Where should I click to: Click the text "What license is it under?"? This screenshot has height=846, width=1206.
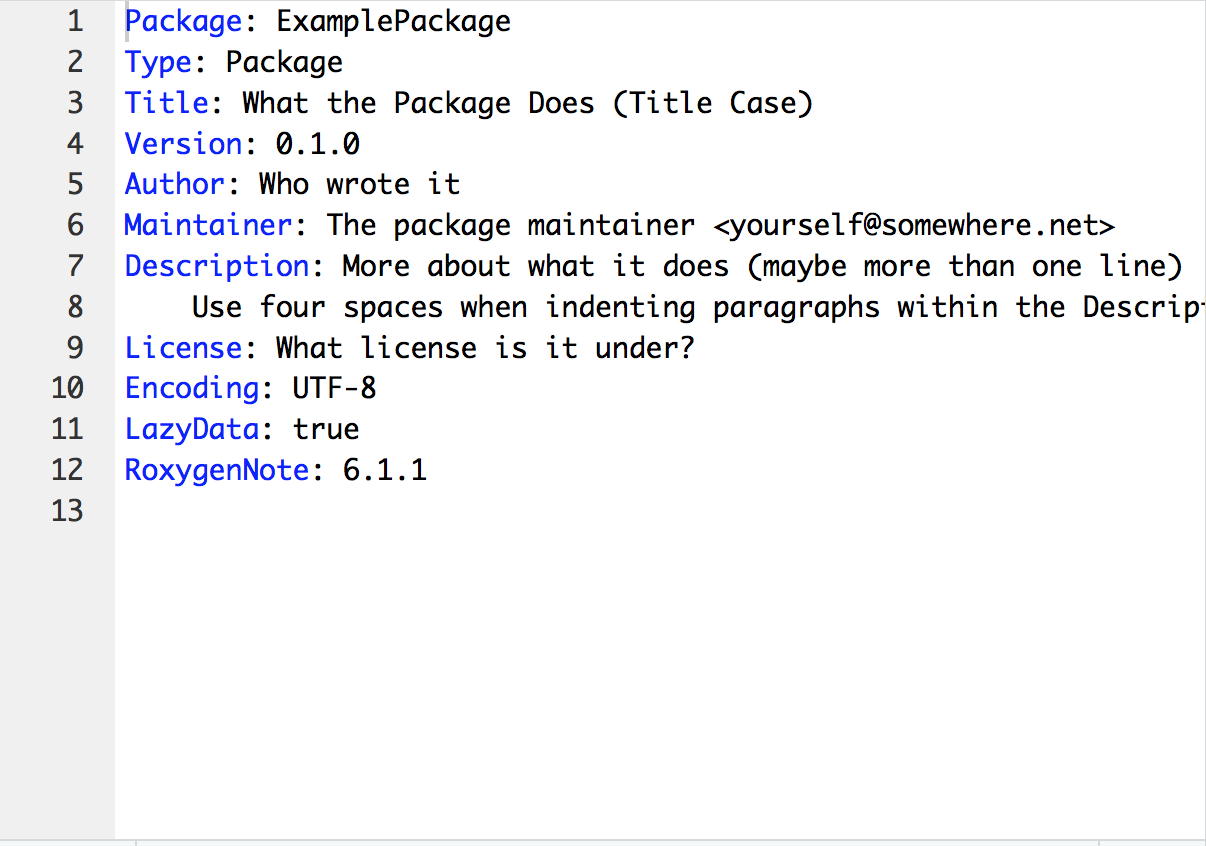point(485,347)
